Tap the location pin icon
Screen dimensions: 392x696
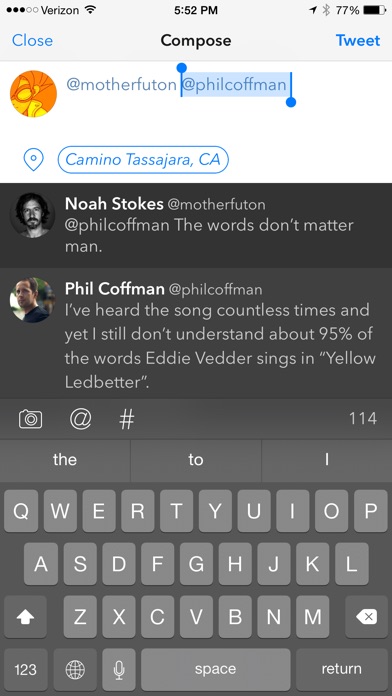pyautogui.click(x=33, y=159)
